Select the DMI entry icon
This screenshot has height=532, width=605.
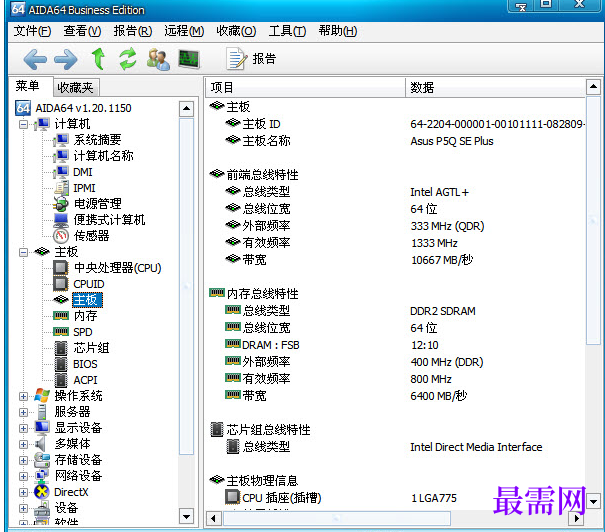point(61,172)
